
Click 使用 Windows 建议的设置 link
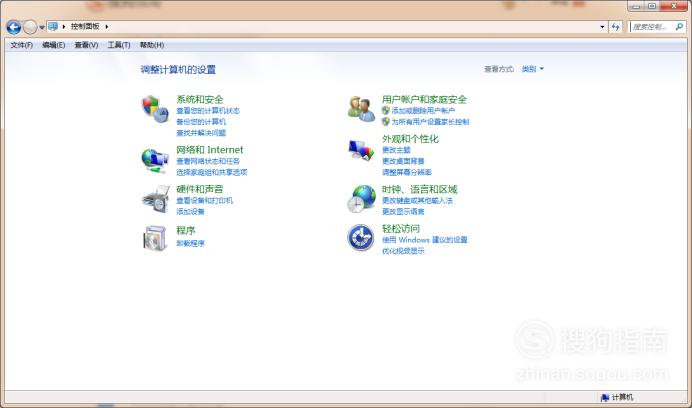coord(425,240)
